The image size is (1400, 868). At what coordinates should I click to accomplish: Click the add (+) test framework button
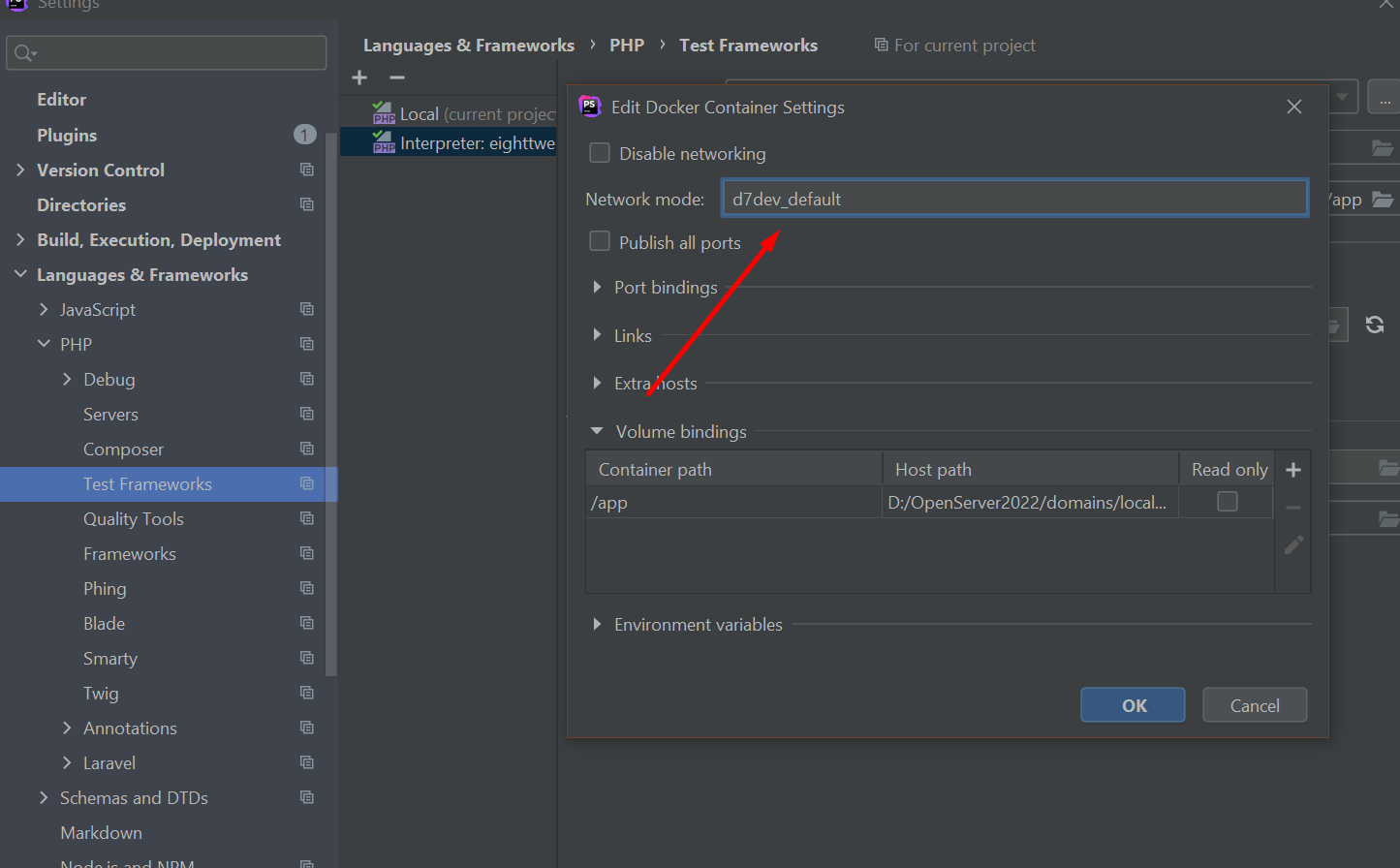[359, 77]
